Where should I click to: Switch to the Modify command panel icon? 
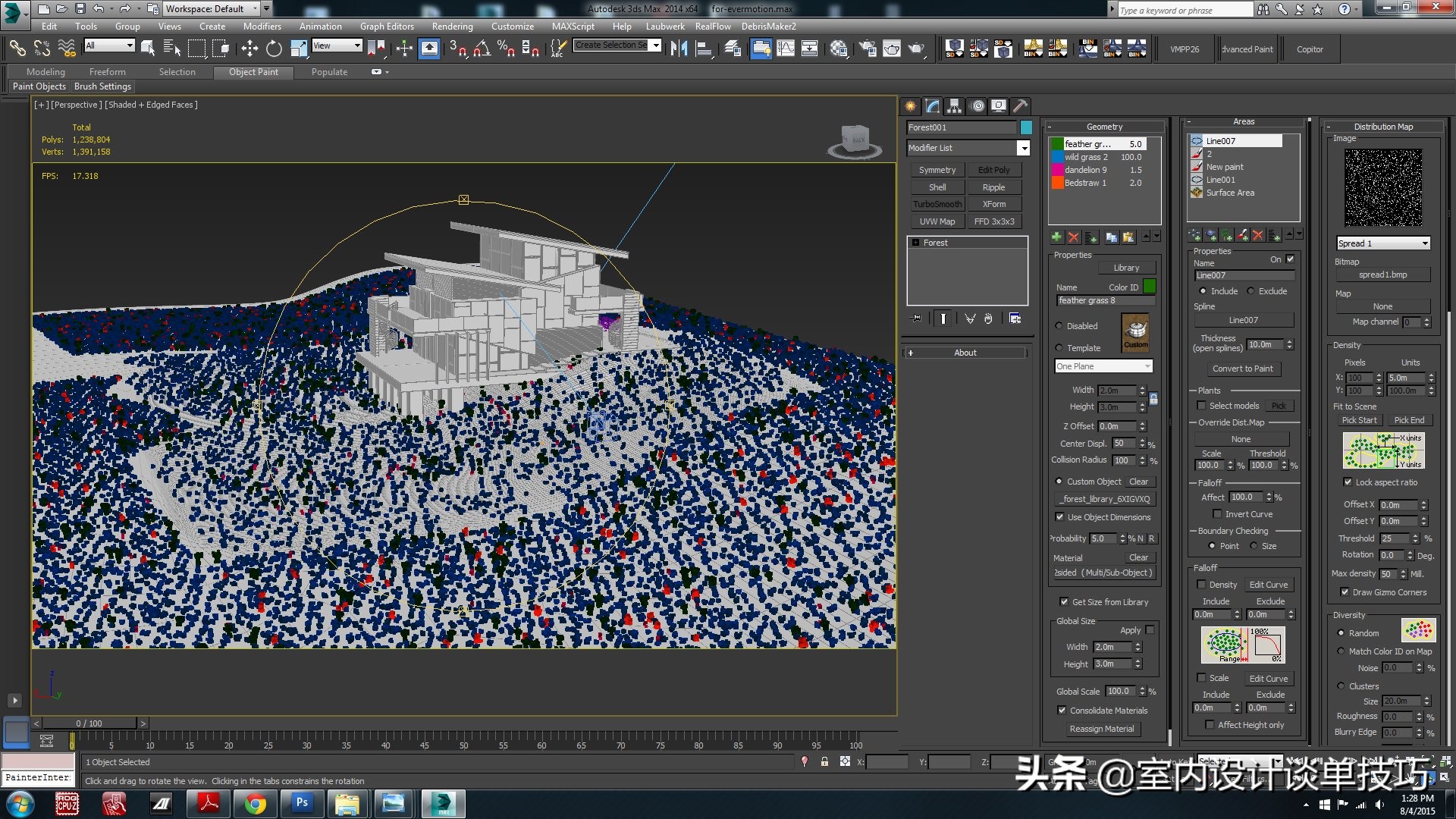click(x=931, y=105)
